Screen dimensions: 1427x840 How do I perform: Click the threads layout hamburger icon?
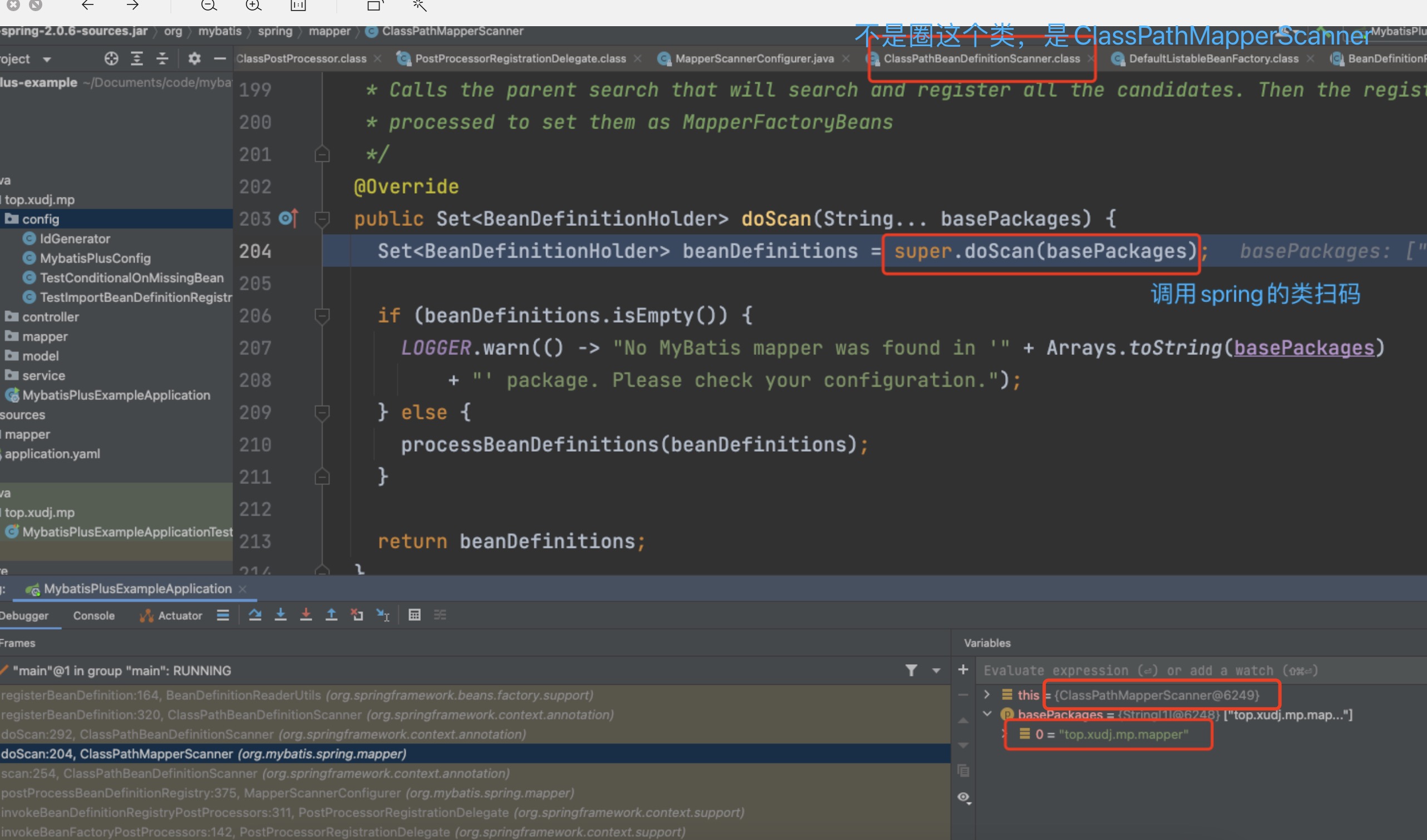(x=223, y=615)
